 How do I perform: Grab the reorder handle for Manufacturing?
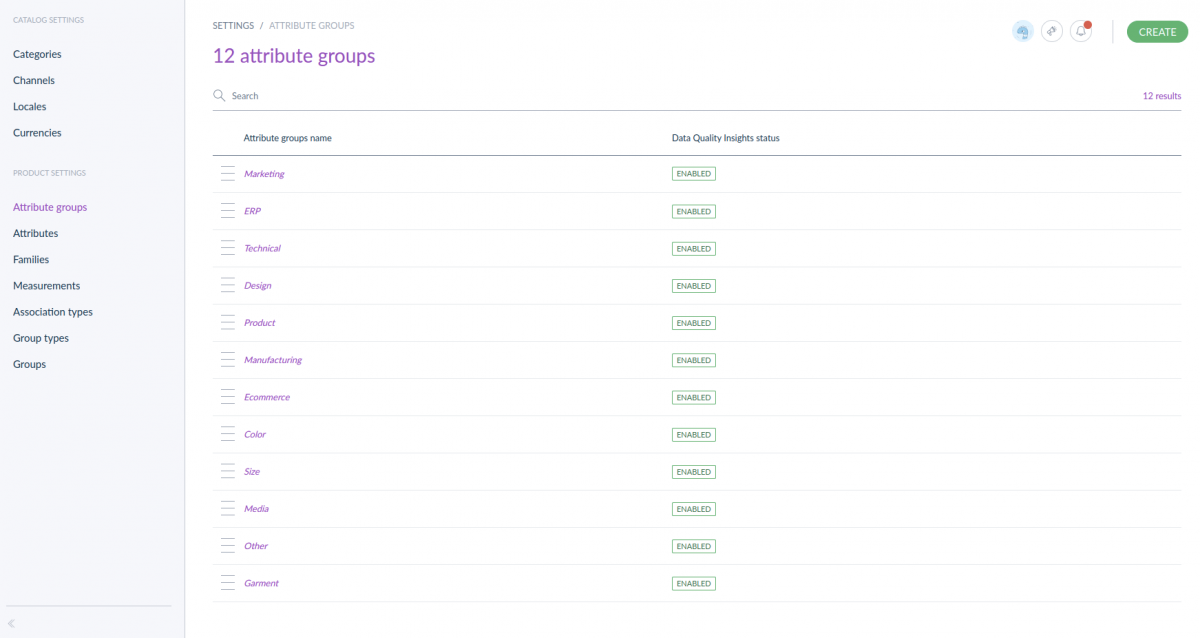[x=227, y=360]
